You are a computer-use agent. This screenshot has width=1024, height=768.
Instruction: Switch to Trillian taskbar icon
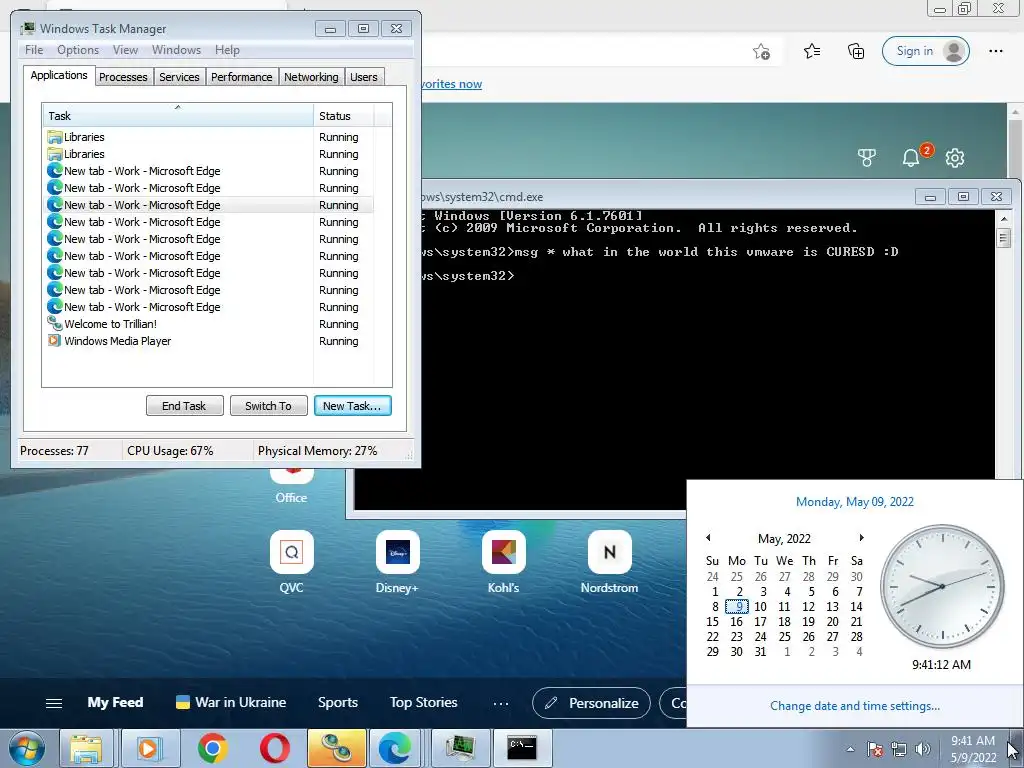[337, 748]
